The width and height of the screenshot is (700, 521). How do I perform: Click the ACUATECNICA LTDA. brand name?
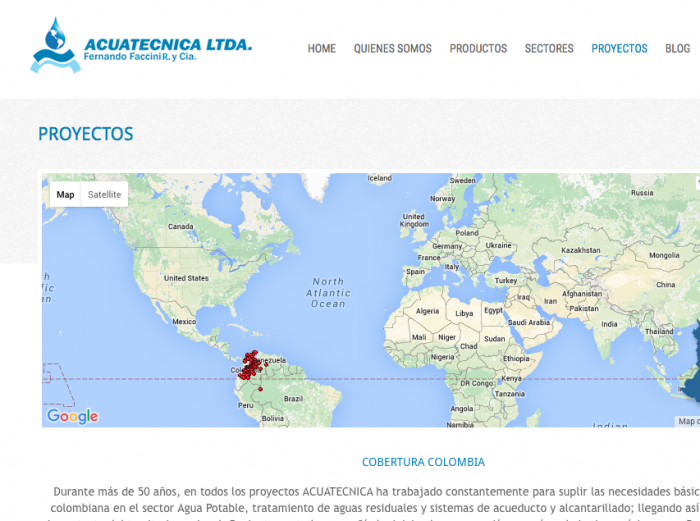[x=168, y=44]
